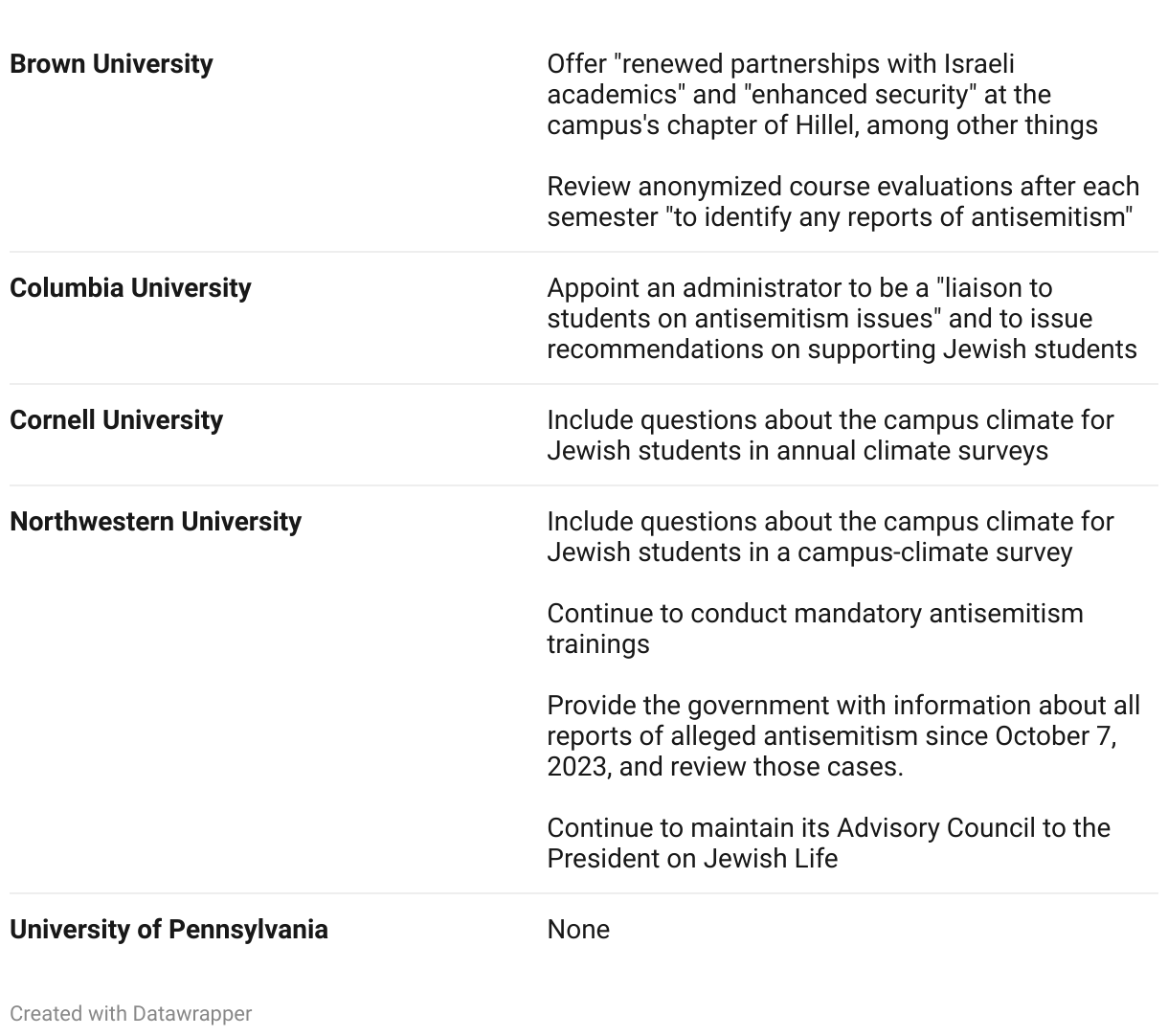Click the "None" cell for Pennsylvania

pos(578,930)
